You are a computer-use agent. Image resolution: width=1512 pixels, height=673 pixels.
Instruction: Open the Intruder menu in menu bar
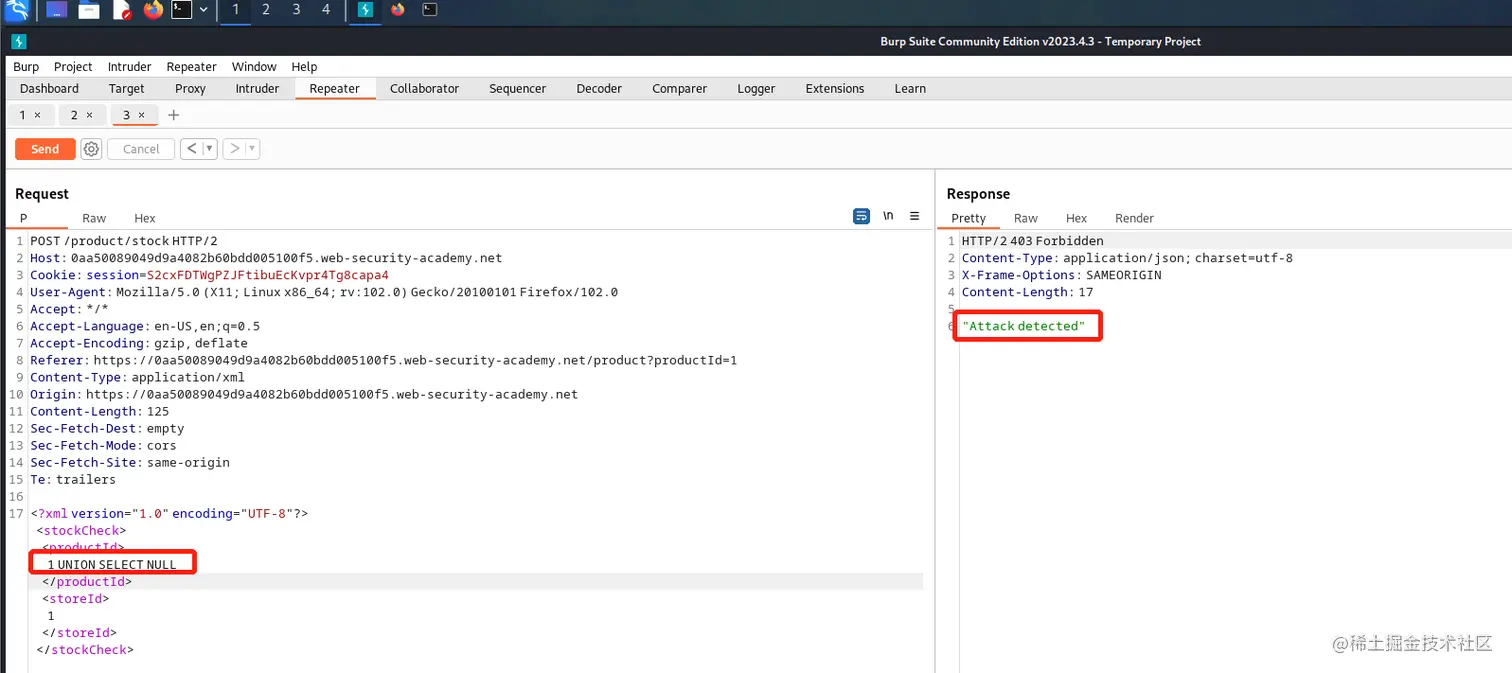point(129,67)
